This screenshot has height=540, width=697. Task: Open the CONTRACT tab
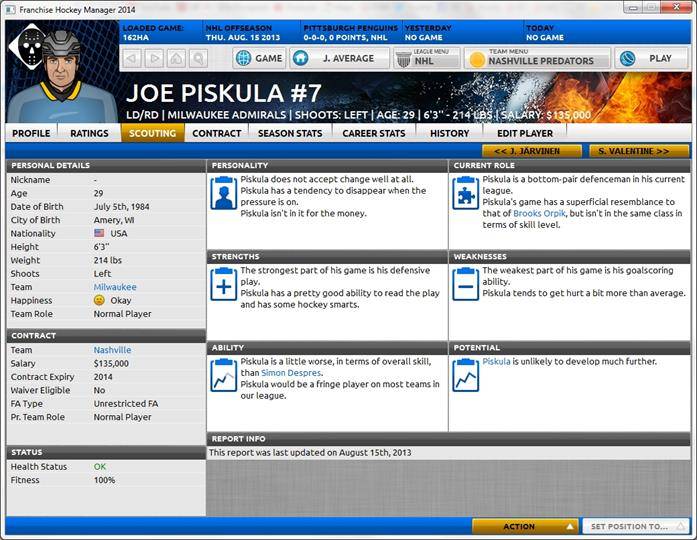coord(216,133)
